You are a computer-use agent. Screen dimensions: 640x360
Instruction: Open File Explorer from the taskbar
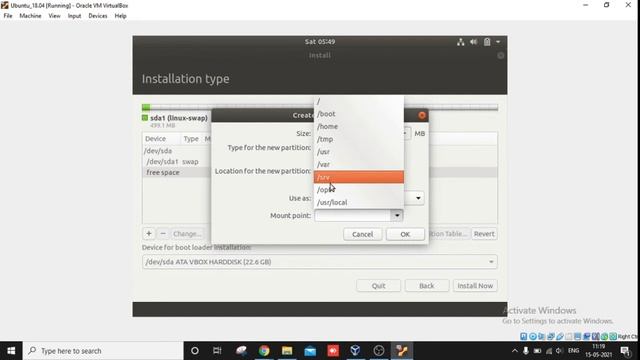[x=287, y=351]
